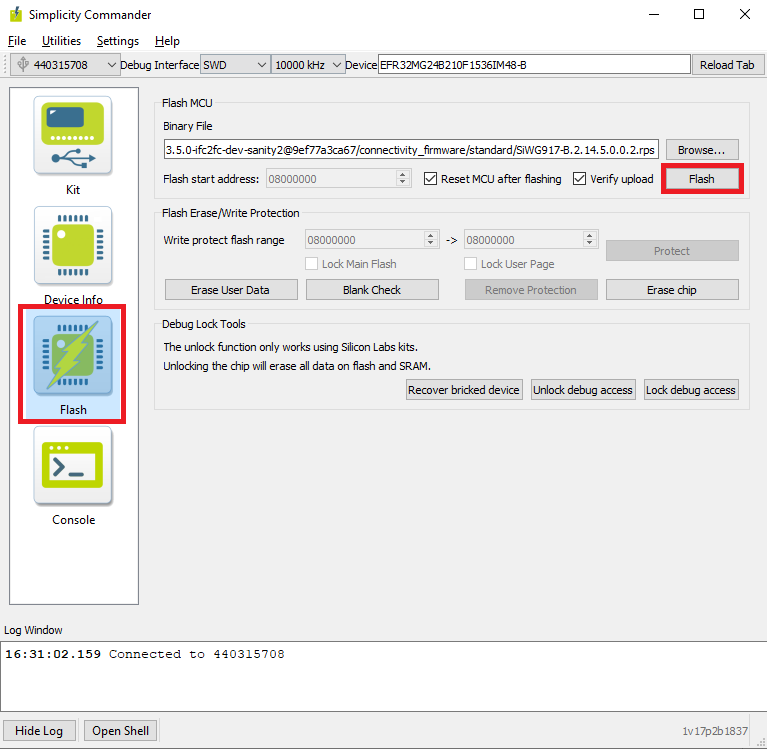Screen dimensions: 767x749
Task: Select the Device Info chip icon
Action: [73, 247]
